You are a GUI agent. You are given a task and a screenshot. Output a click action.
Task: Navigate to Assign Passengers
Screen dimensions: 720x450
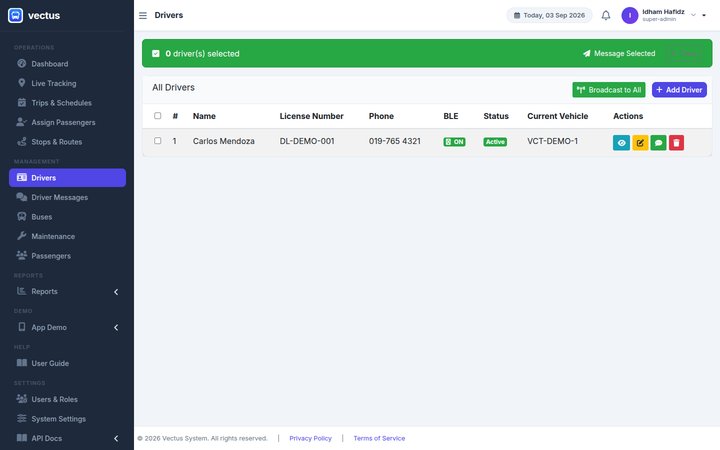[67, 122]
